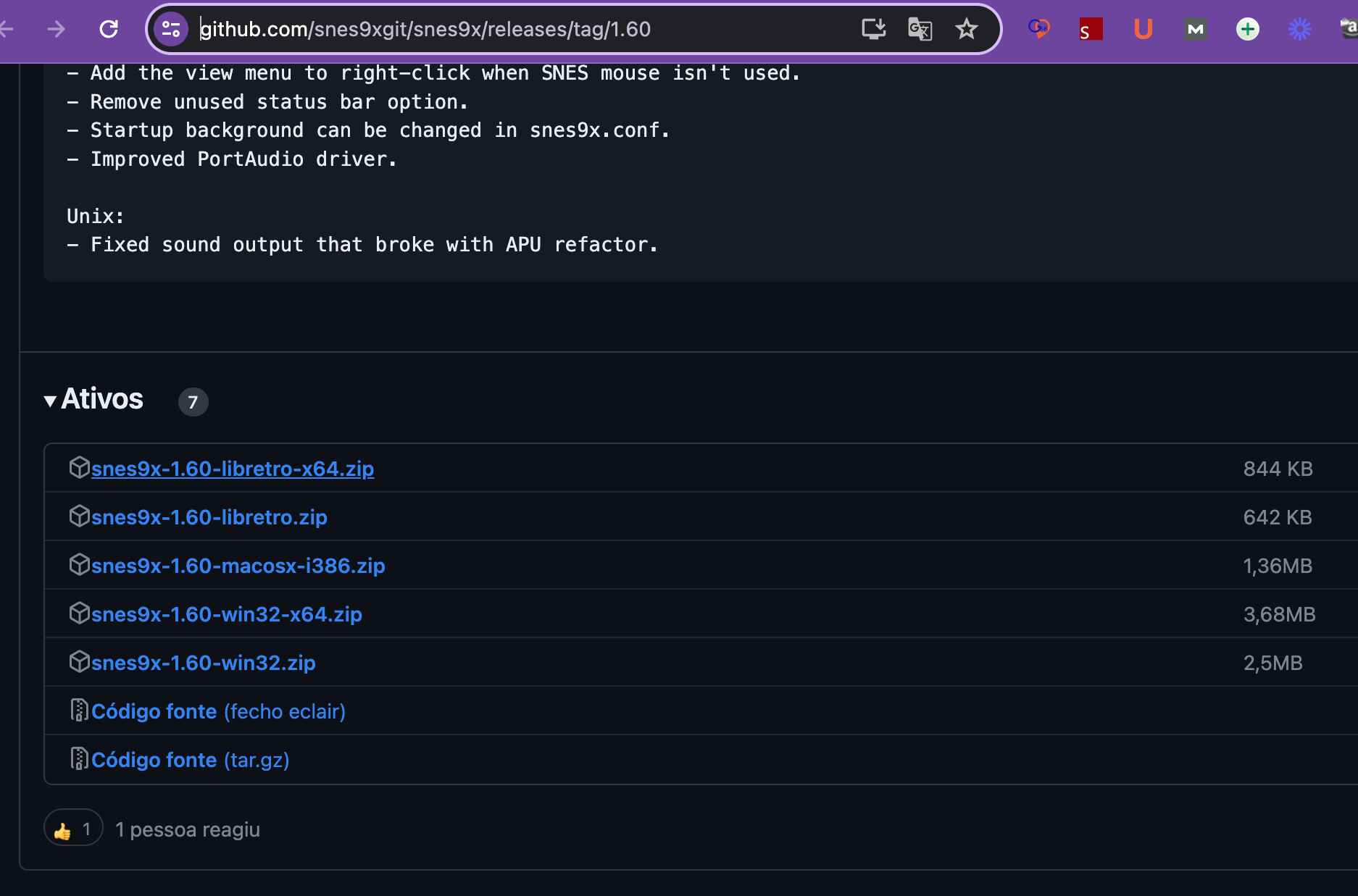Click the 2,5MB file size
Viewport: 1358px width, 896px height.
pyautogui.click(x=1273, y=663)
